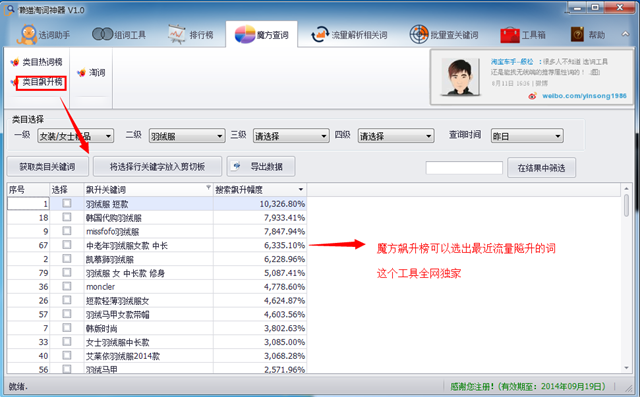This screenshot has width=640, height=397.
Task: Click the registration status 有效期至 text
Action: [528, 386]
